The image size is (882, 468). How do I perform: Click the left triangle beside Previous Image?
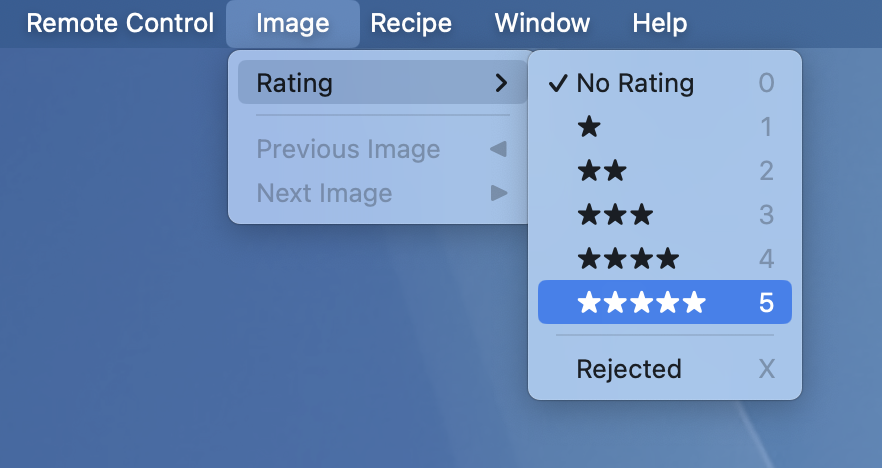click(x=497, y=150)
